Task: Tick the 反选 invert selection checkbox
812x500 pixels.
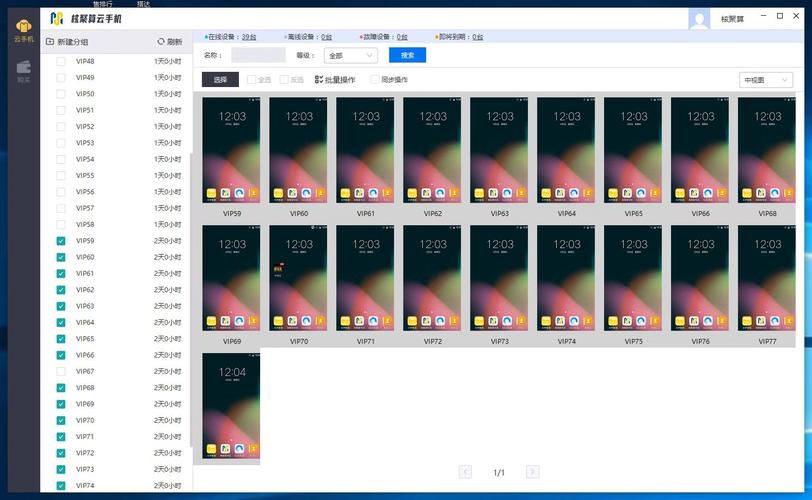Action: pos(284,79)
